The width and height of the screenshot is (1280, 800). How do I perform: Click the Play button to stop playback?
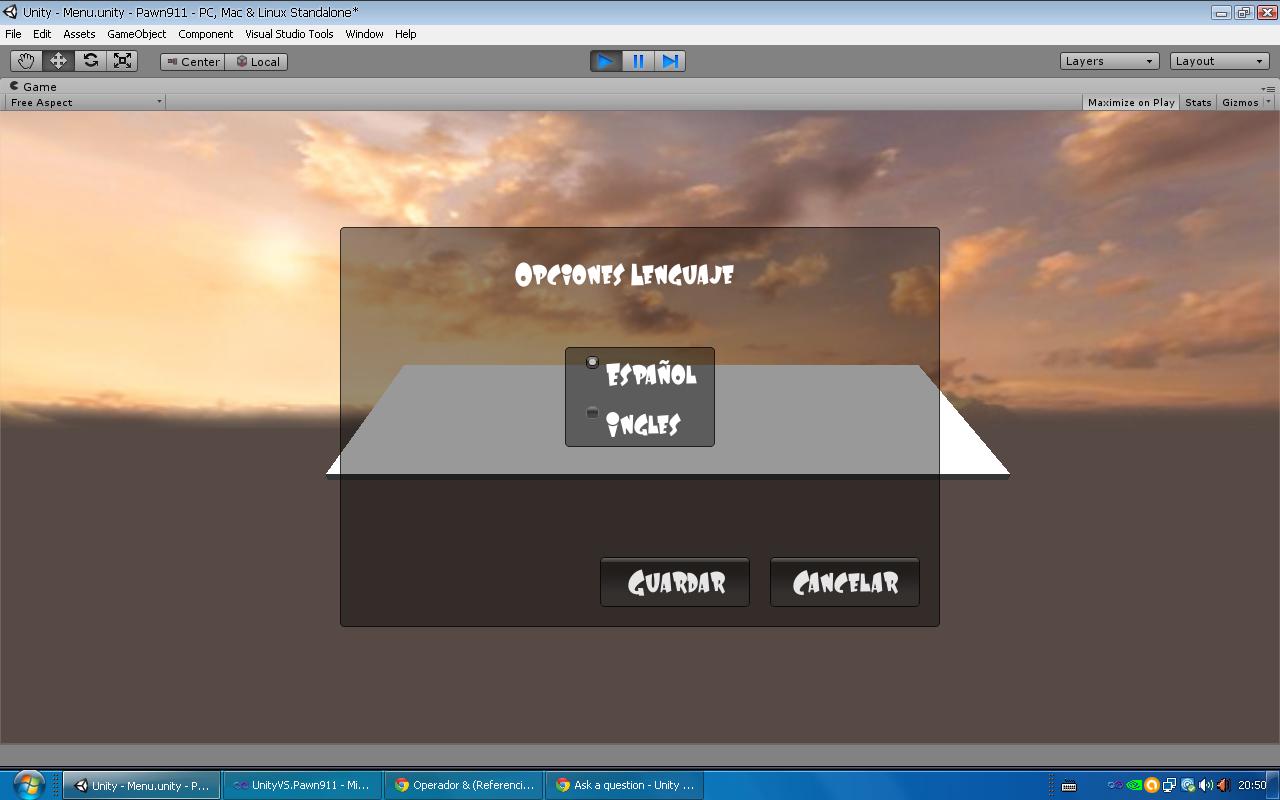pyautogui.click(x=605, y=61)
